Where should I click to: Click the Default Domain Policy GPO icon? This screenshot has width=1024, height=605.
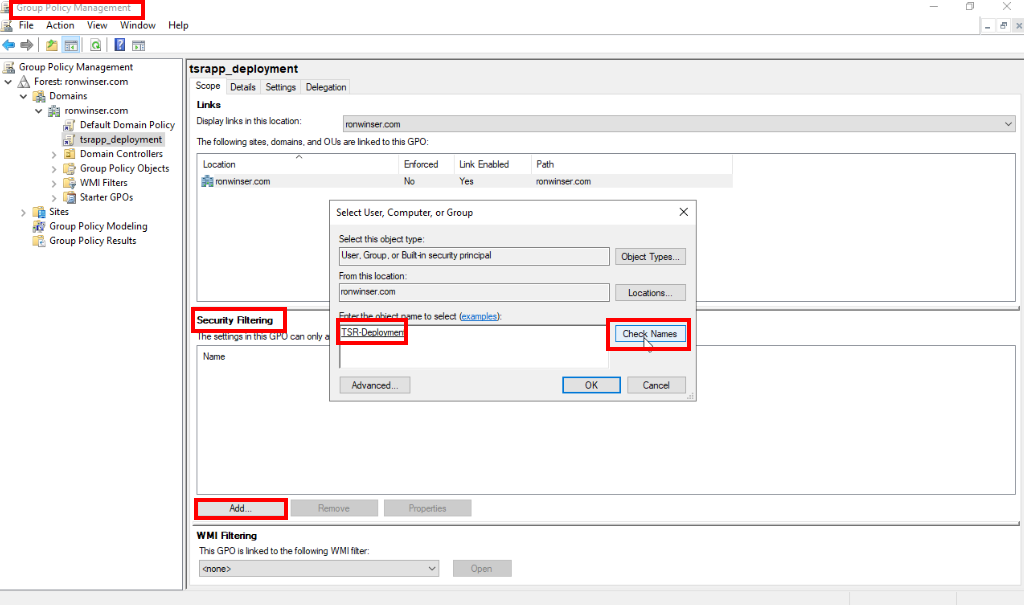click(69, 125)
